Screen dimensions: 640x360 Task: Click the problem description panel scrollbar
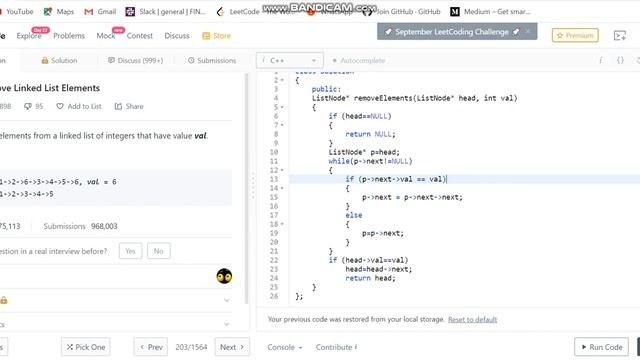(x=247, y=189)
